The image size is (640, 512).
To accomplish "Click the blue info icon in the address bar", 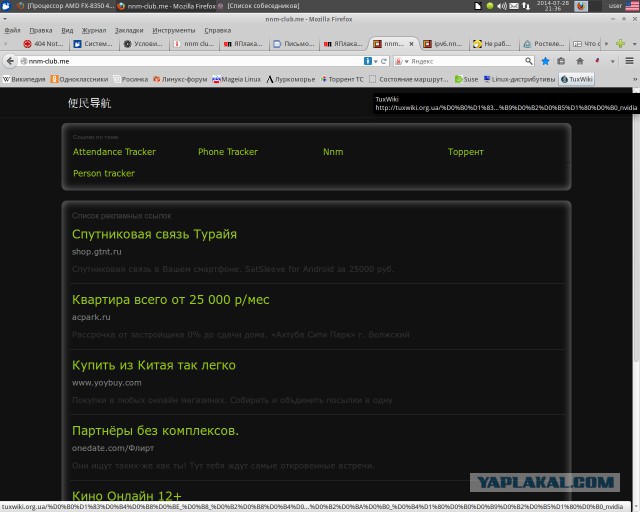I will click(368, 61).
